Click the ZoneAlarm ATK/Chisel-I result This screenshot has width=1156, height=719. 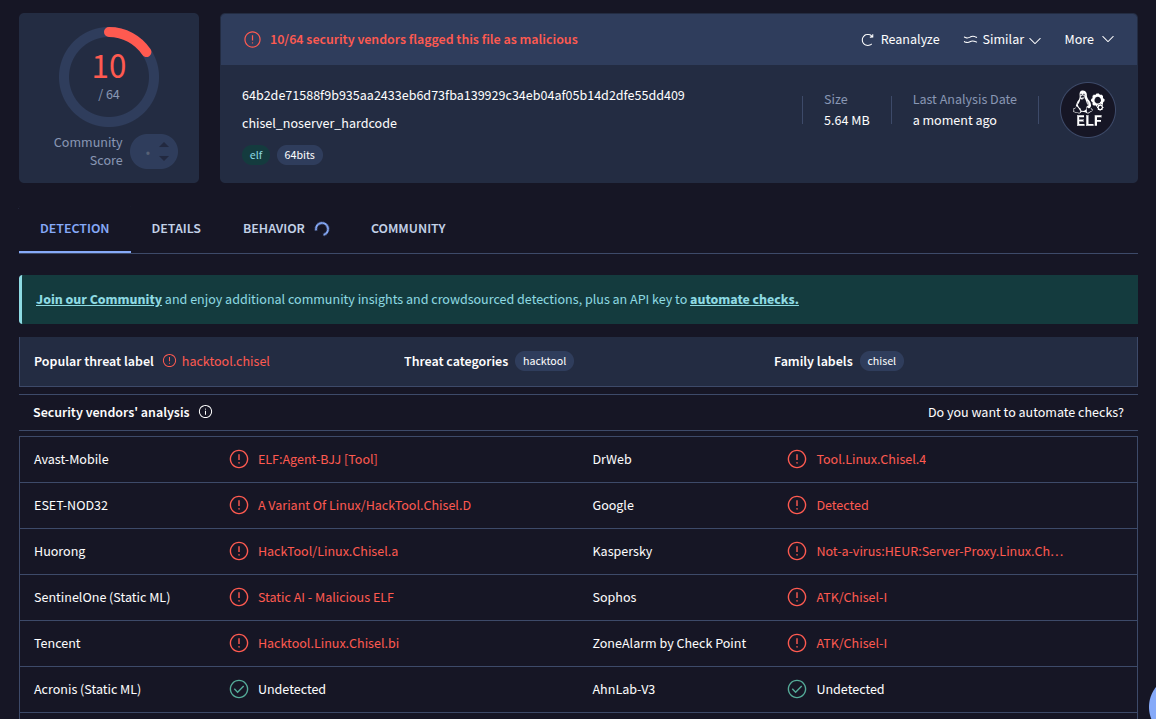(852, 644)
